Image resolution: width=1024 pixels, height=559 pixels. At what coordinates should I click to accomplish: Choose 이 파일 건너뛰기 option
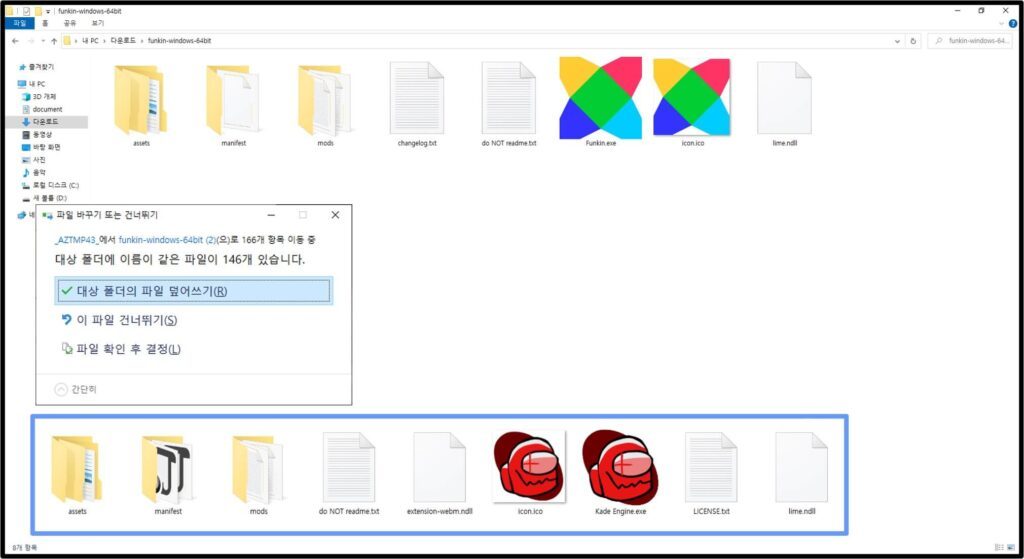tap(119, 320)
